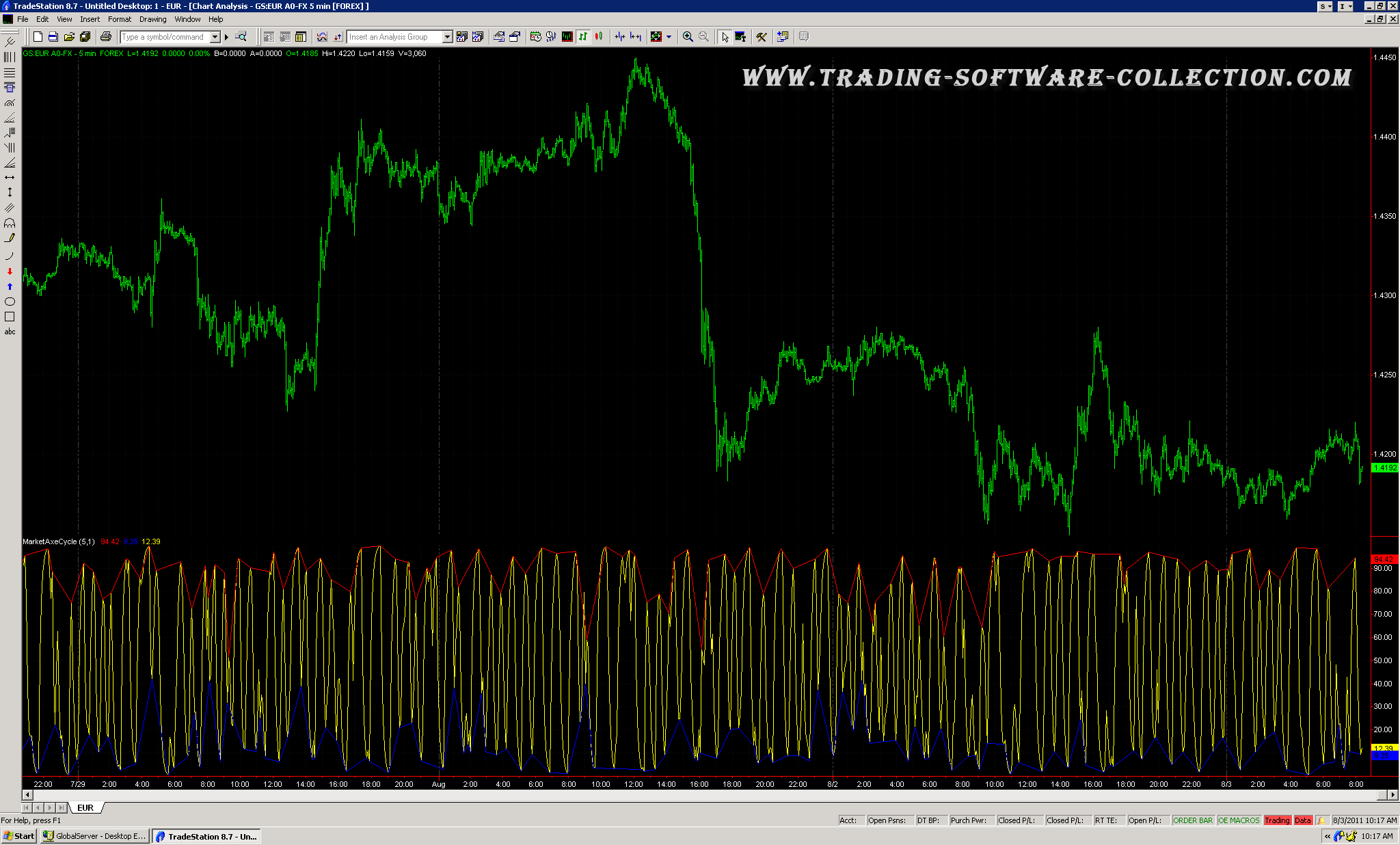This screenshot has height=845, width=1400.
Task: Expand the Insert an Analysis Group dropdown
Action: click(447, 37)
